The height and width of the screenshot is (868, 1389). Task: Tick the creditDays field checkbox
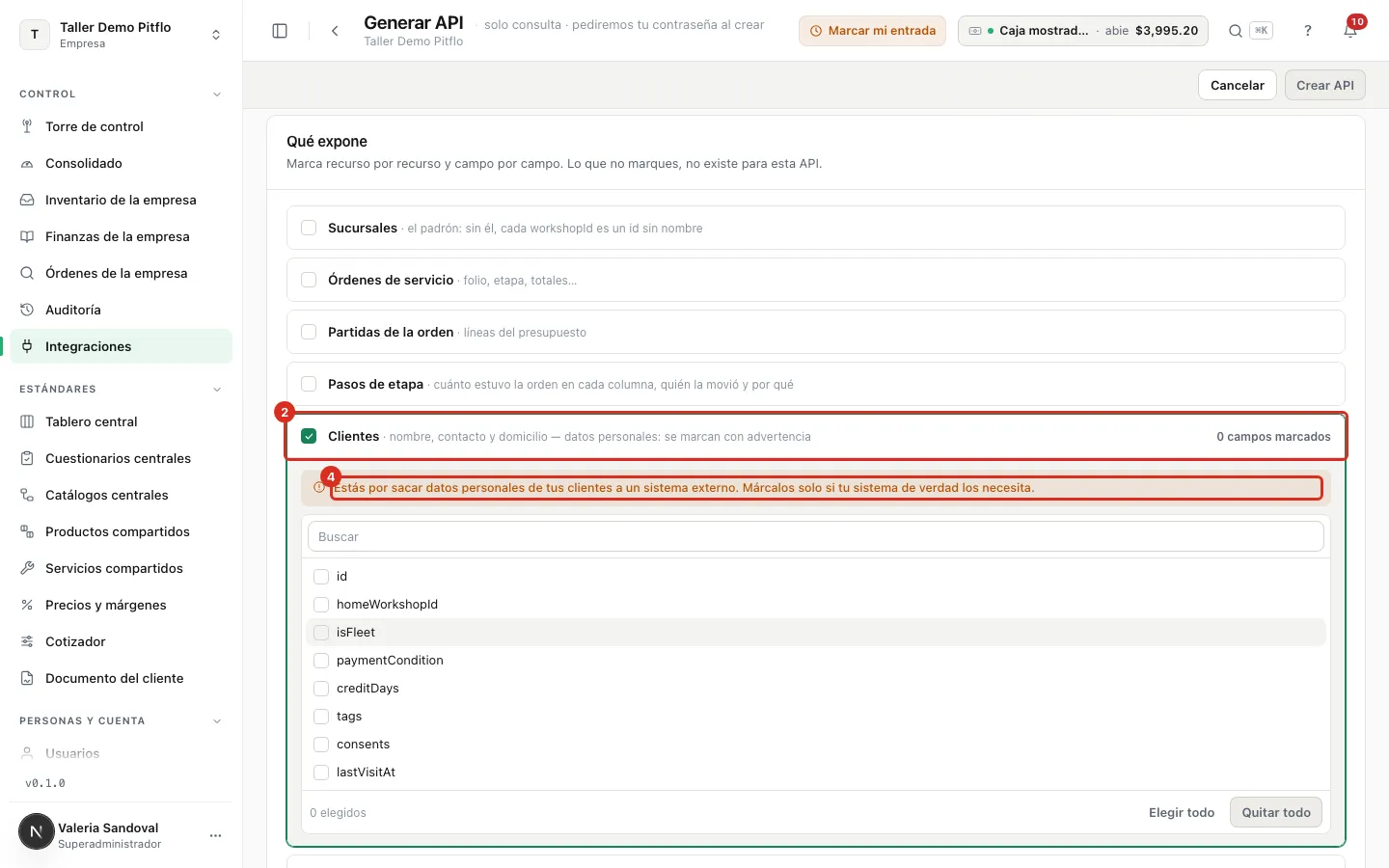pos(321,689)
